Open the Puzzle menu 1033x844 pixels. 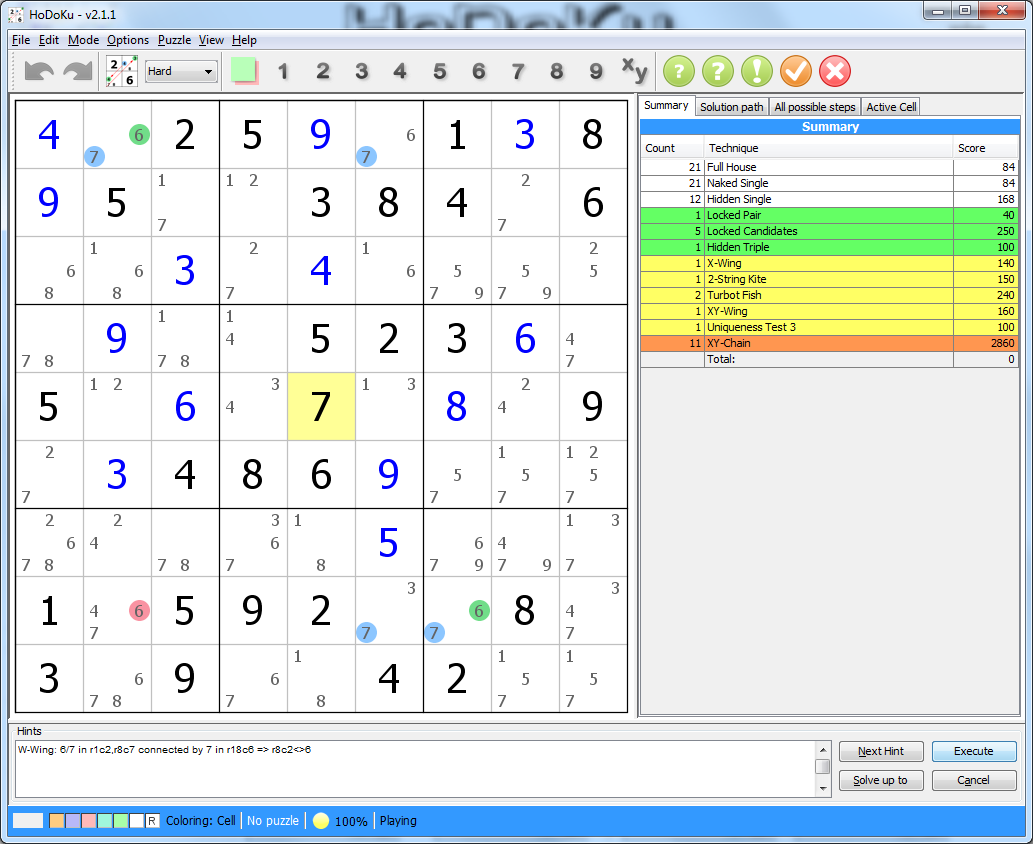pos(174,40)
